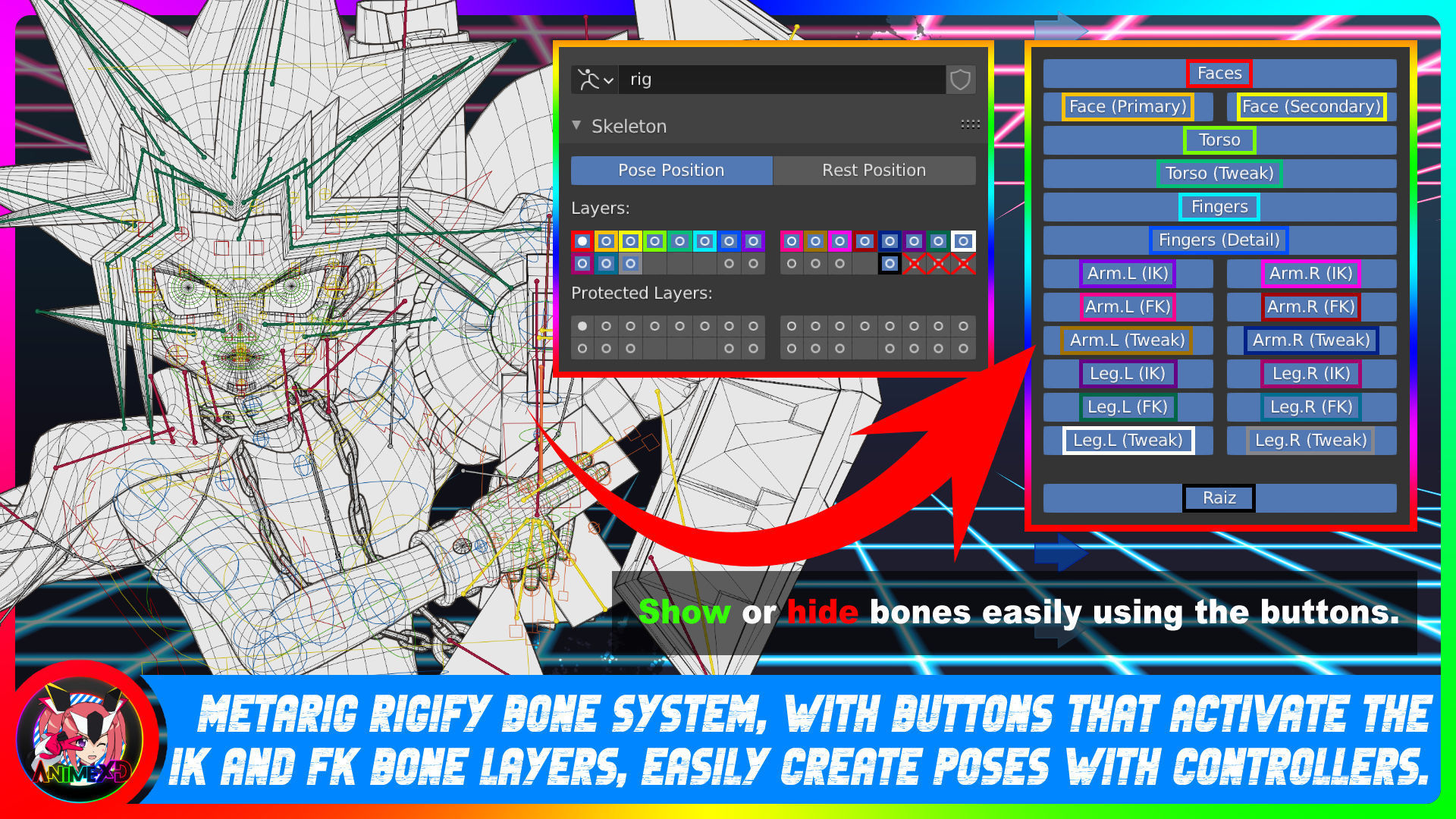Screen dimensions: 1456x819
Task: Click the Raiz root layer button
Action: pos(1219,498)
